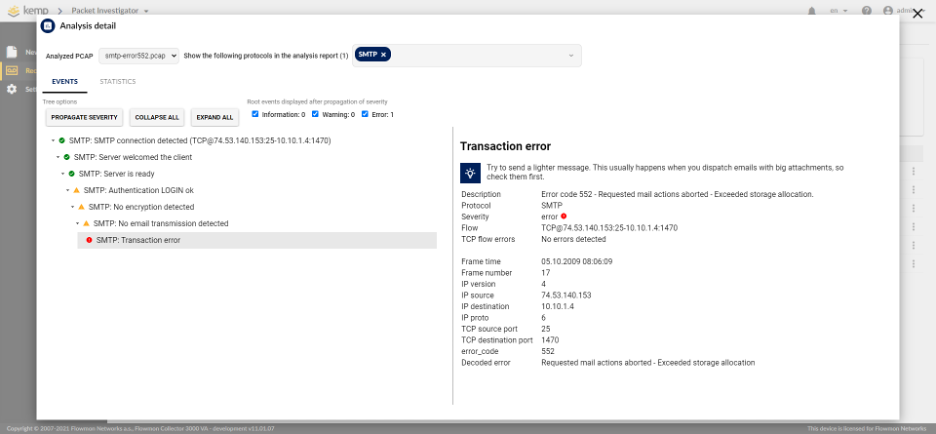Click the admin user avatar icon

click(888, 11)
